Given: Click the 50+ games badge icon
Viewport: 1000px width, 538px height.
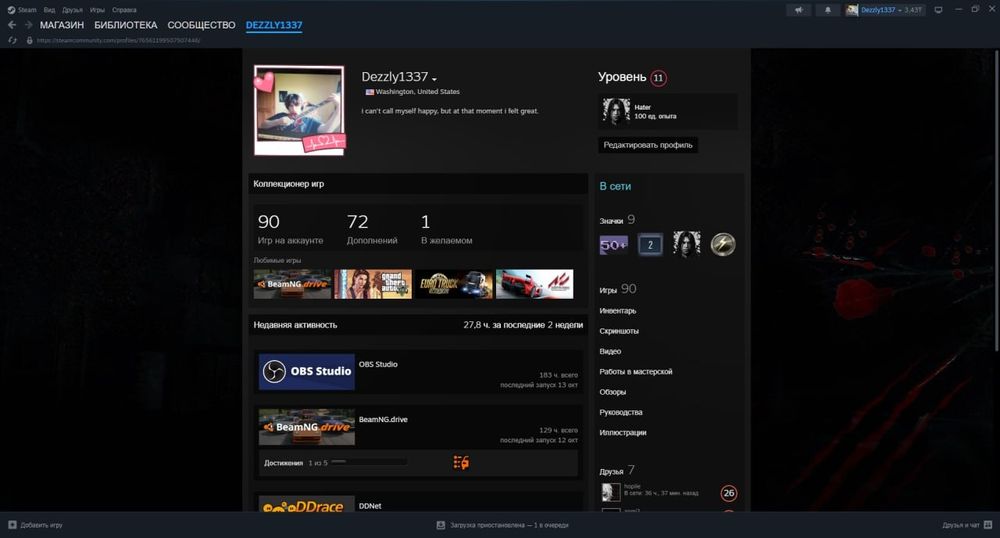Looking at the screenshot, I should 614,245.
